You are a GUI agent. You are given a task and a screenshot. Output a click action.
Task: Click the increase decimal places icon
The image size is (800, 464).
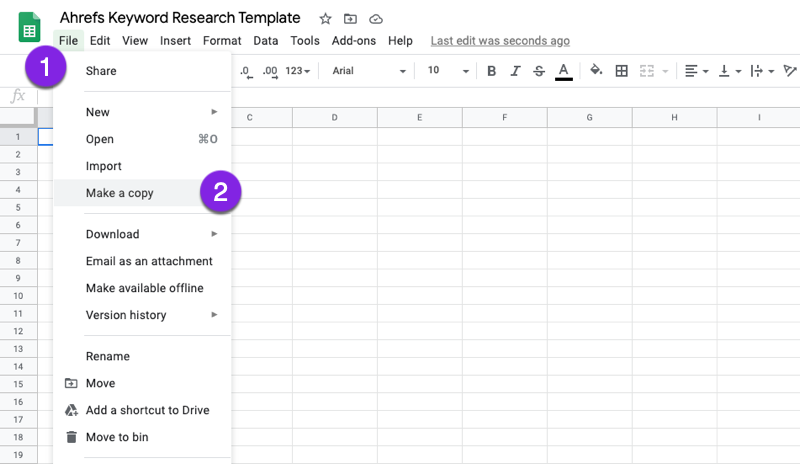(x=270, y=71)
